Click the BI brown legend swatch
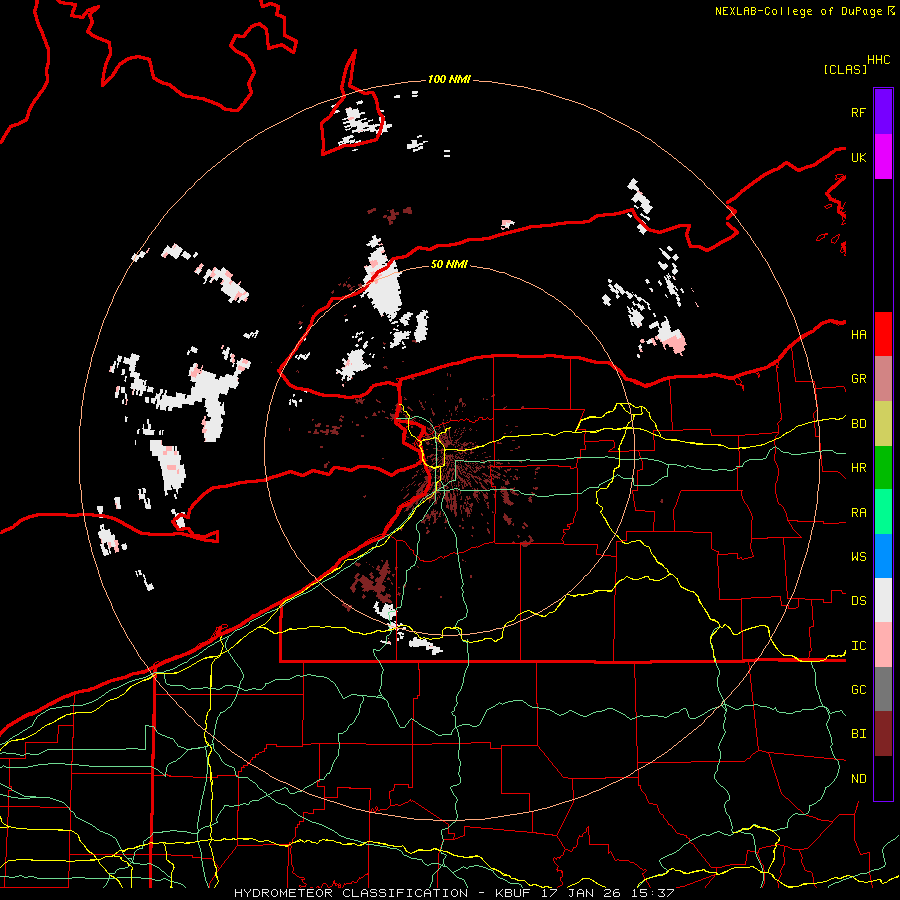Screen dimensions: 900x900 point(883,734)
